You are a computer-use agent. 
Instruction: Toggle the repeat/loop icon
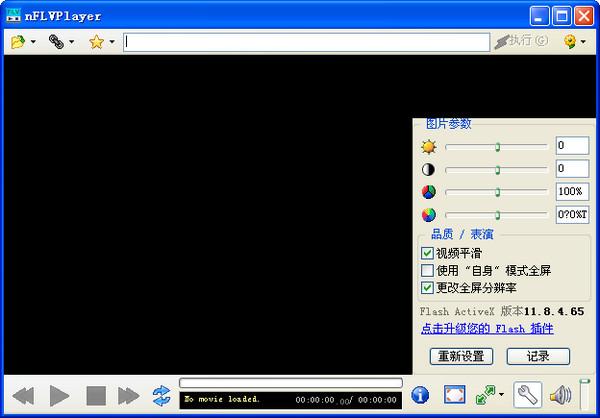[161, 395]
